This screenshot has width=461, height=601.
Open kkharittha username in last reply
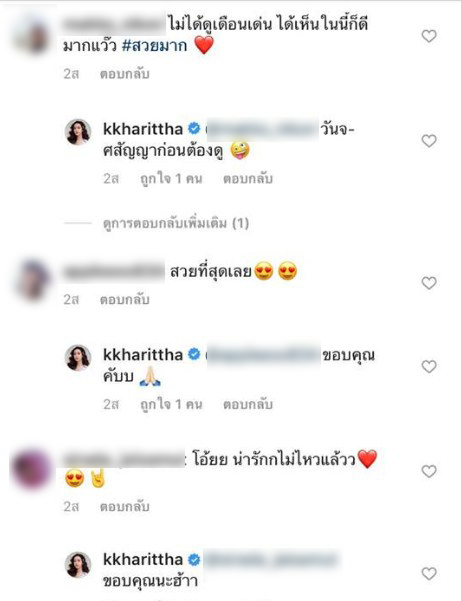(143, 560)
